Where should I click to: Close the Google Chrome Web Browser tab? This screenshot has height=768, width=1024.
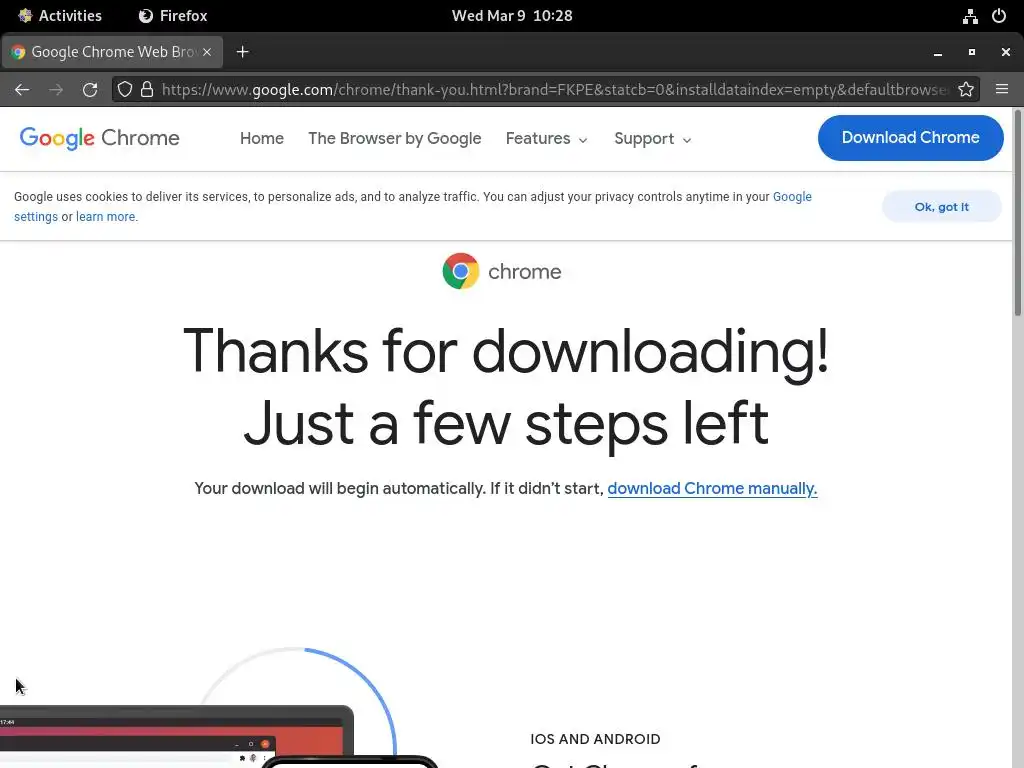coord(207,52)
